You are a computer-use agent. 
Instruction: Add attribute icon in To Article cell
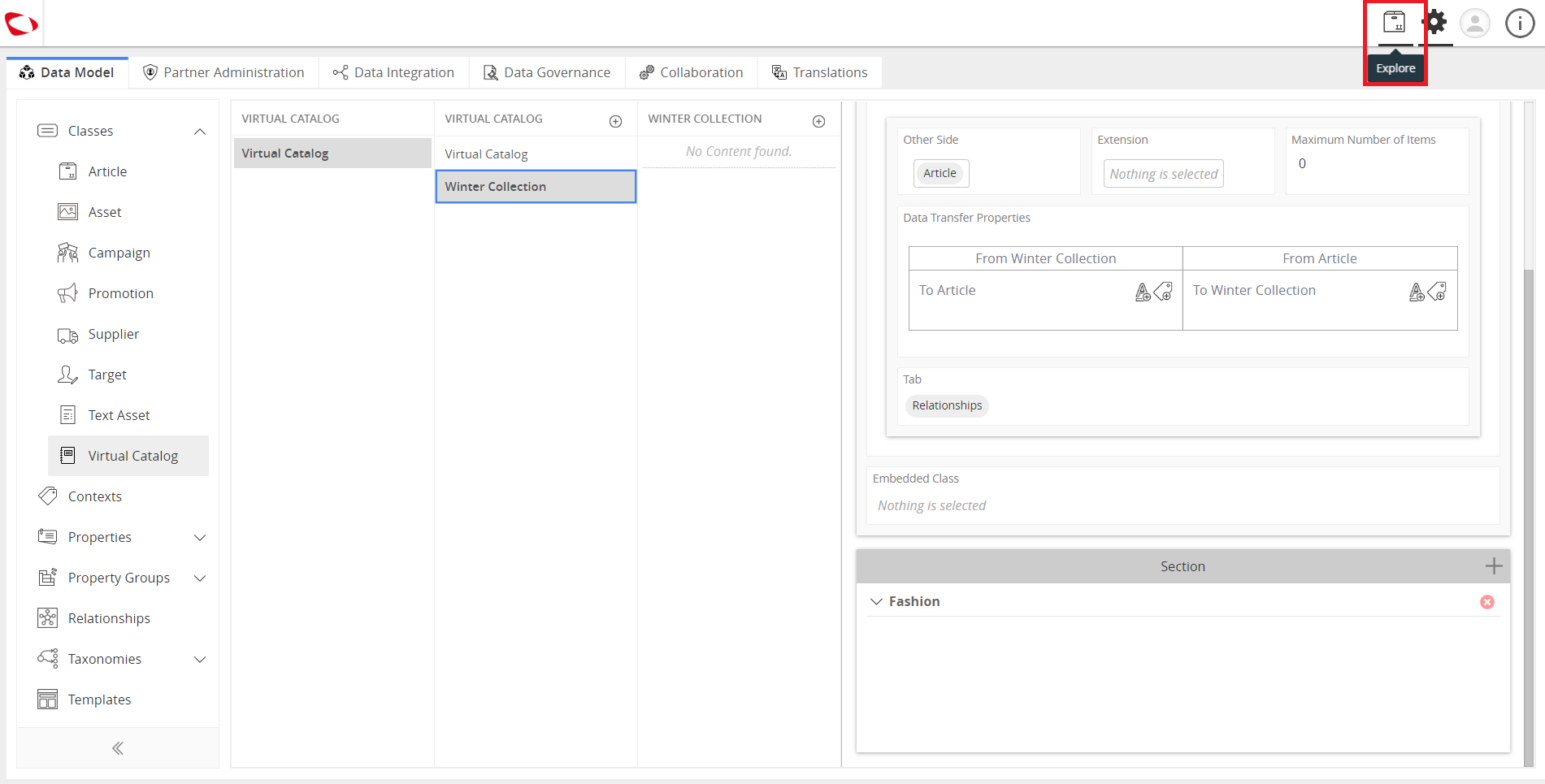(x=1143, y=292)
